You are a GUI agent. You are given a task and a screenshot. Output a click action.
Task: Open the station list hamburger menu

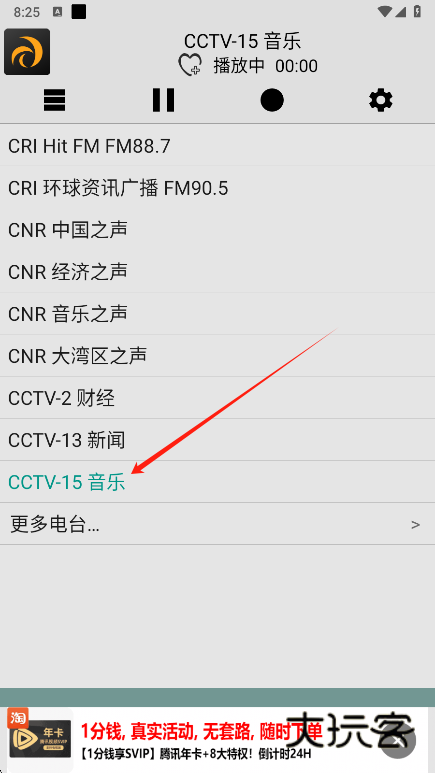tap(54, 101)
